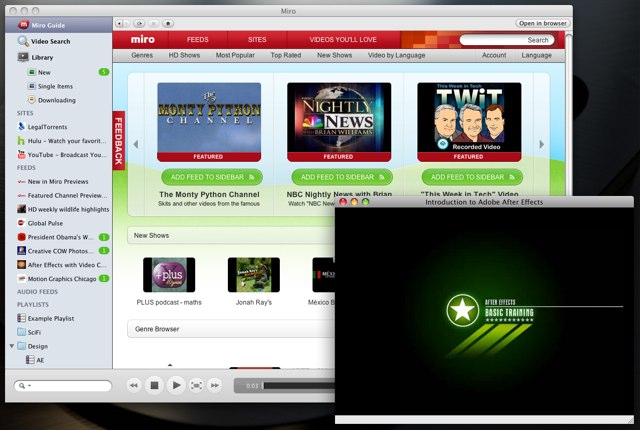Open Top Rated page
Screen dimensions: 640x430
[286, 55]
